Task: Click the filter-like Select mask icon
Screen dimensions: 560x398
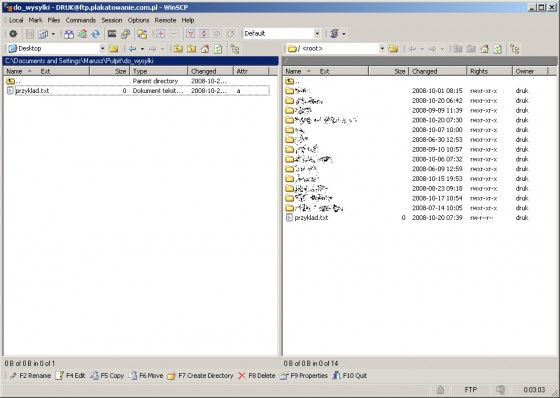Action: coord(191,34)
